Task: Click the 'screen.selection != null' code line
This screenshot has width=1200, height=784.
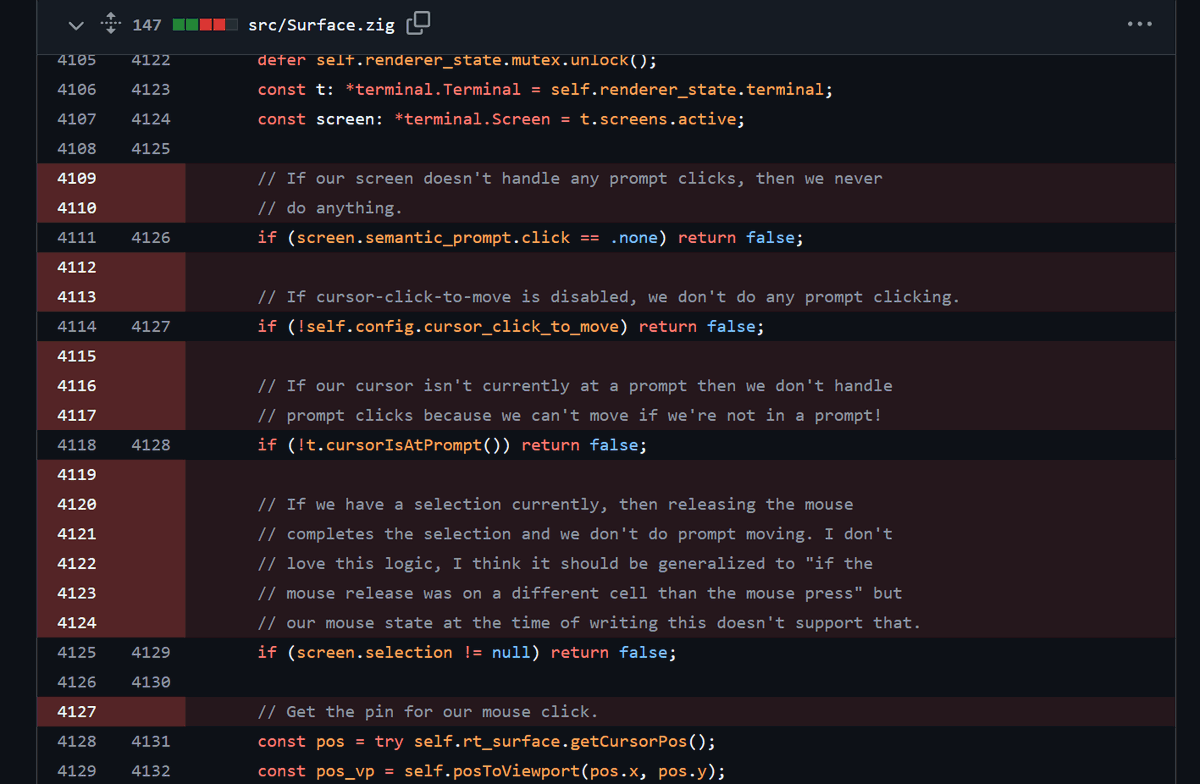Action: pos(467,652)
